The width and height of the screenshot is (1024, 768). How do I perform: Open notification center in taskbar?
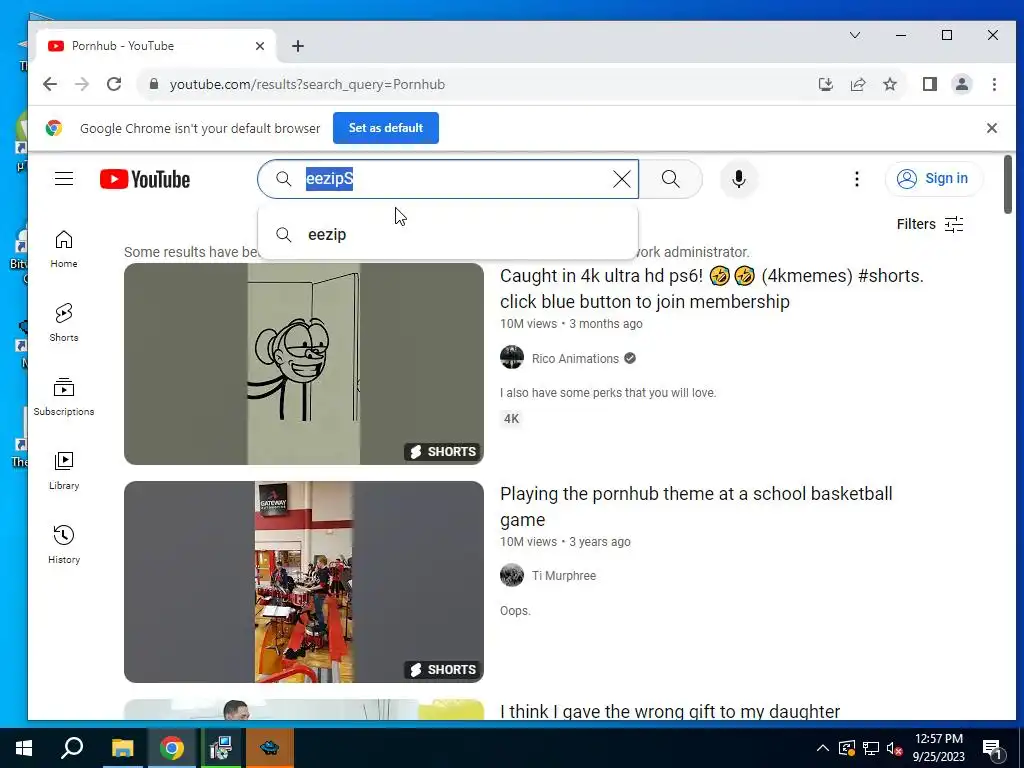992,748
